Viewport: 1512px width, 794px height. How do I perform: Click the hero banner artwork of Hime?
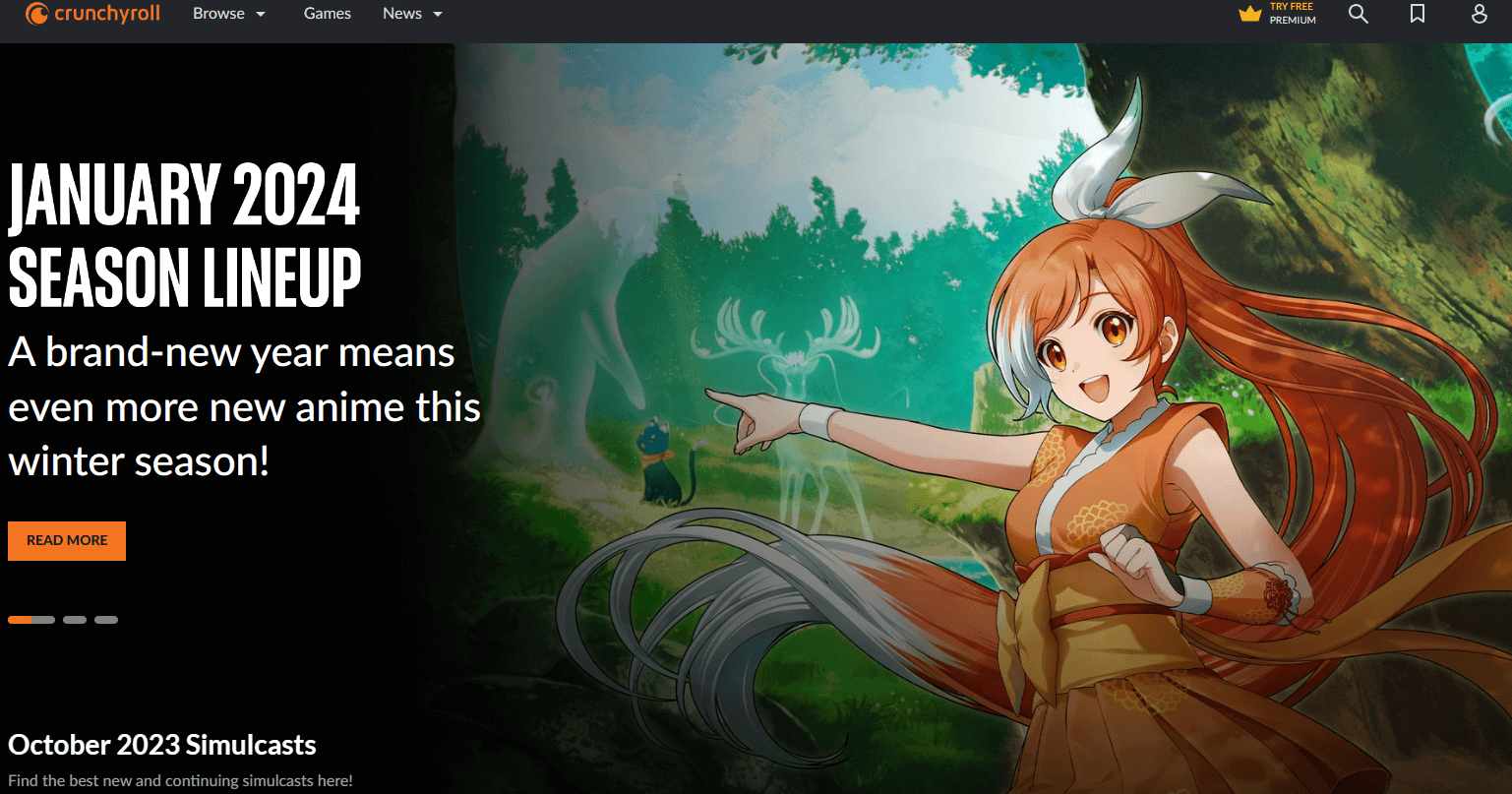click(984, 418)
